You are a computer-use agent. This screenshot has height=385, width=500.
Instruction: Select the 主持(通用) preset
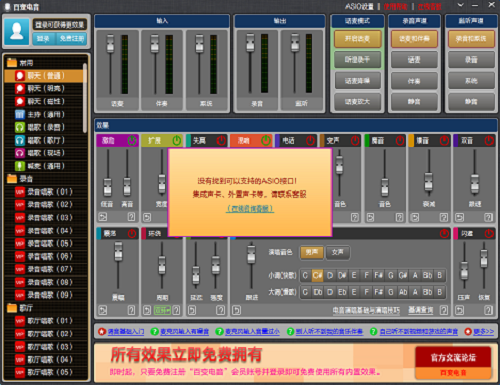point(46,114)
